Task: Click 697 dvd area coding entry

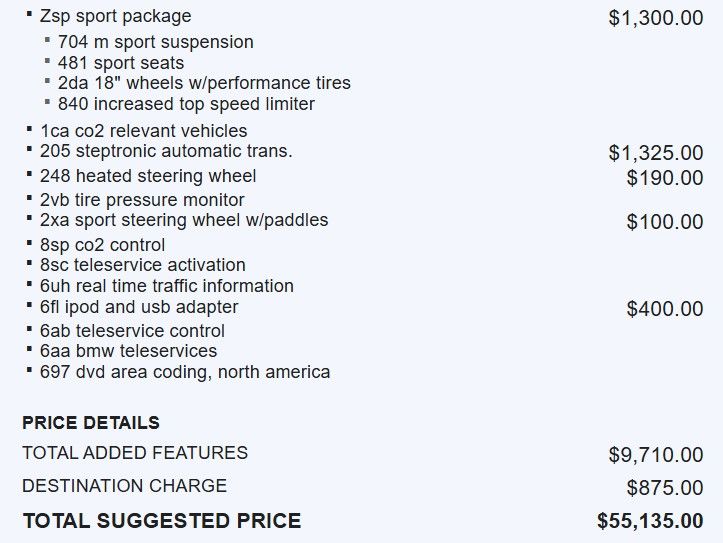Action: tap(185, 372)
